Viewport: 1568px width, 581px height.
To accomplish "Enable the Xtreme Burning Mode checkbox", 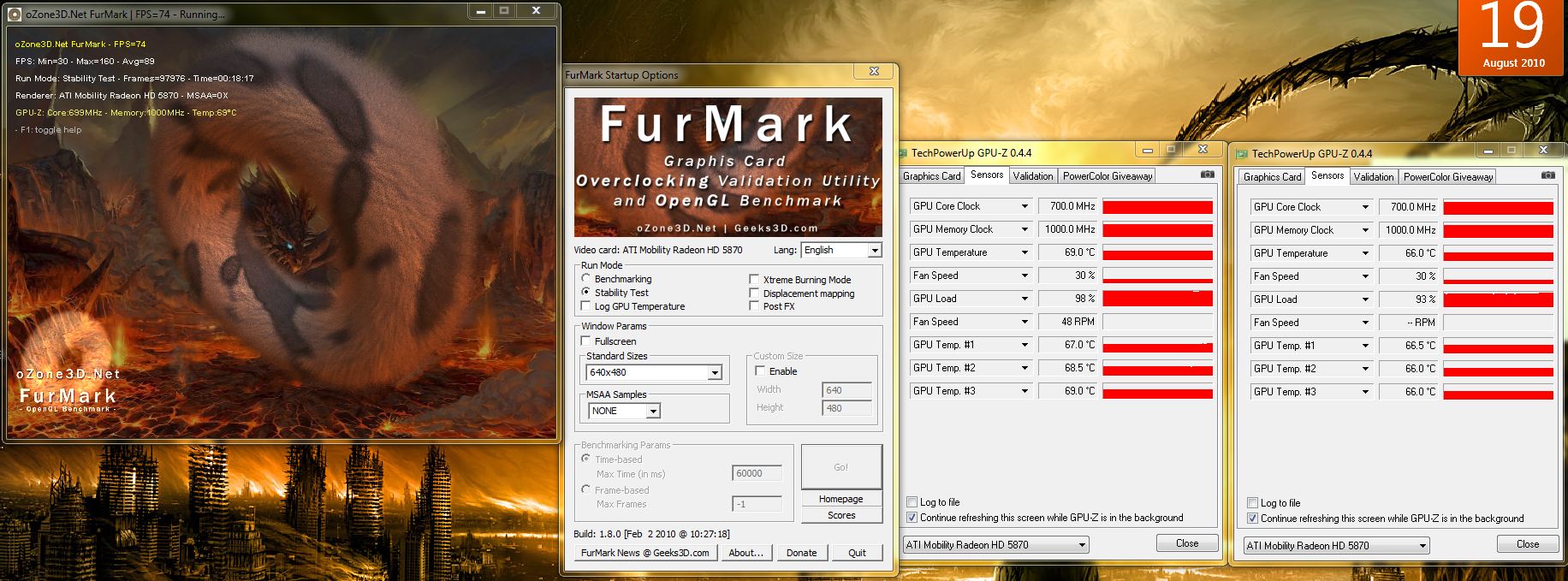I will [x=754, y=280].
